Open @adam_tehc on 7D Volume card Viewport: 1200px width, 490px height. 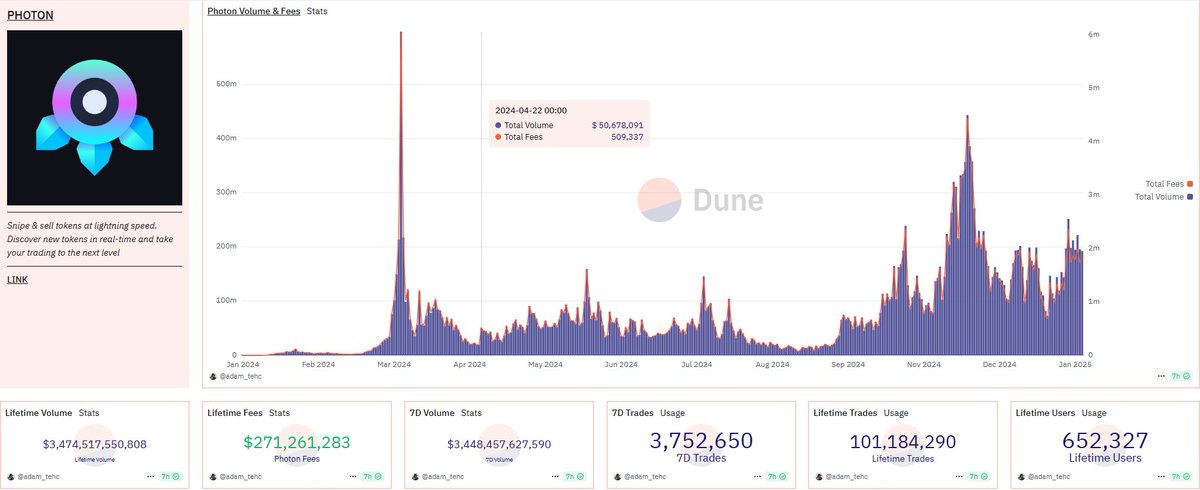point(441,477)
